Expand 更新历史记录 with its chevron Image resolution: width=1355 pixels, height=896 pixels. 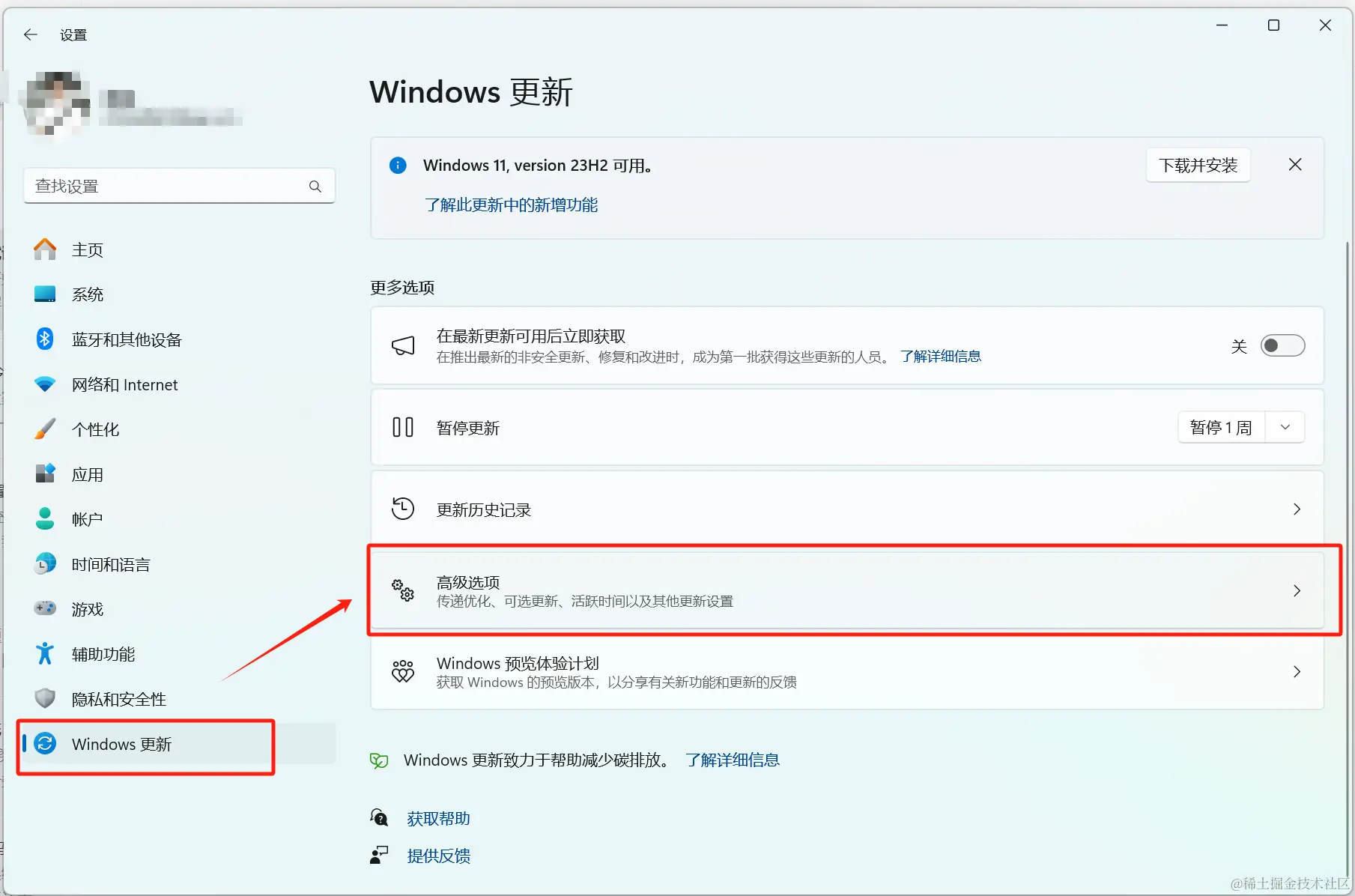[1297, 509]
